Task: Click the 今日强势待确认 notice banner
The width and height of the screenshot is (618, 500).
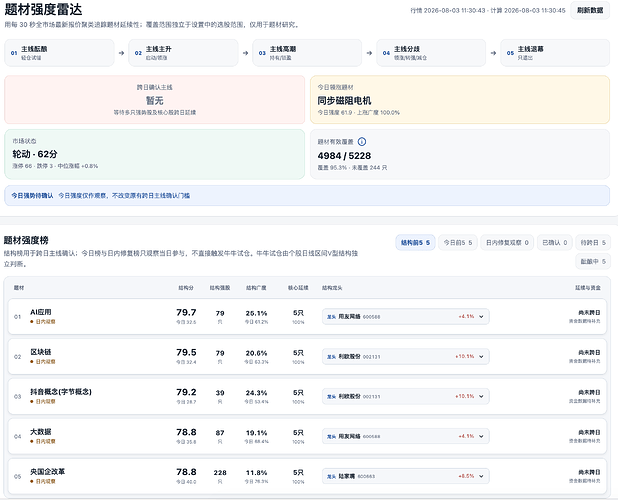Action: point(307,195)
